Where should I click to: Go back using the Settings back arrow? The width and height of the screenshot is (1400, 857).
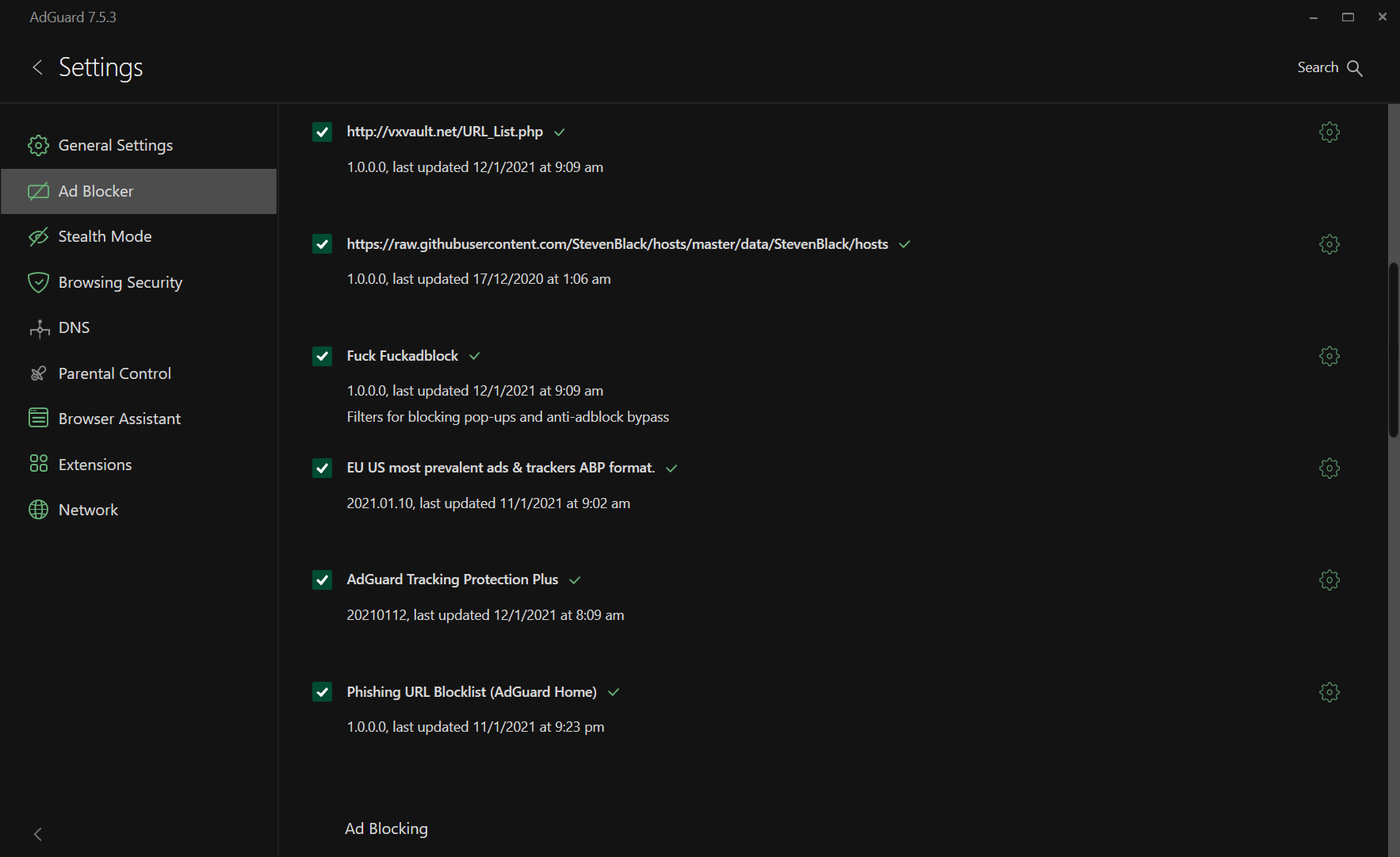[x=37, y=67]
